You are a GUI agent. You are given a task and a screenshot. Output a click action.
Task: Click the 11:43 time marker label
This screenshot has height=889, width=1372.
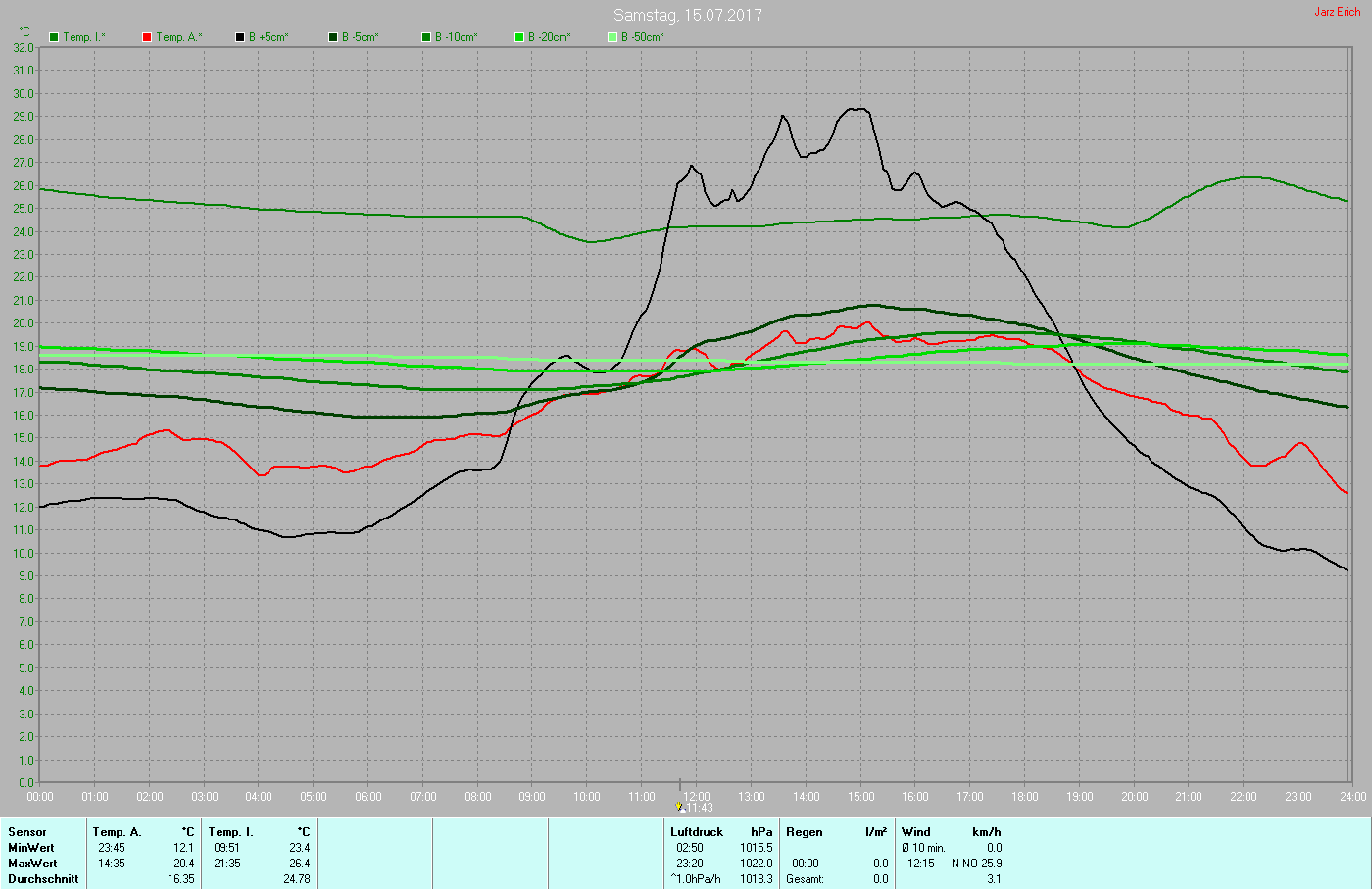point(699,808)
